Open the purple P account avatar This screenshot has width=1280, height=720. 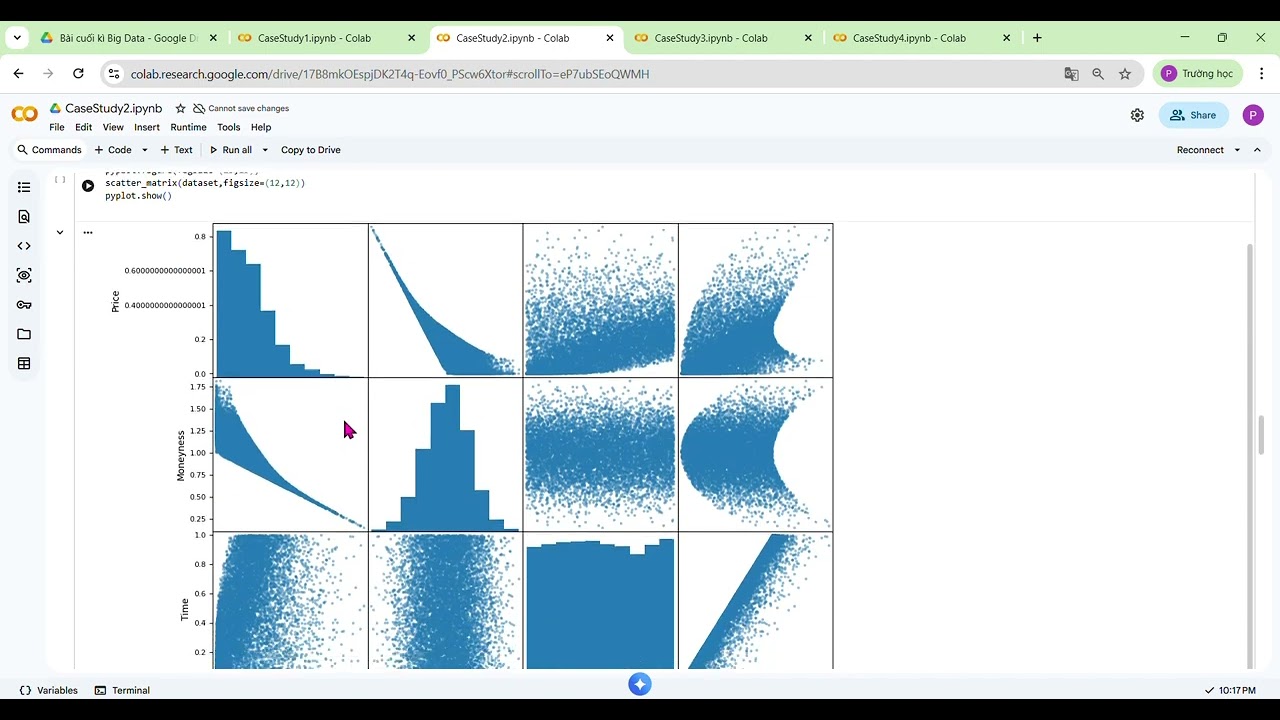click(1253, 115)
